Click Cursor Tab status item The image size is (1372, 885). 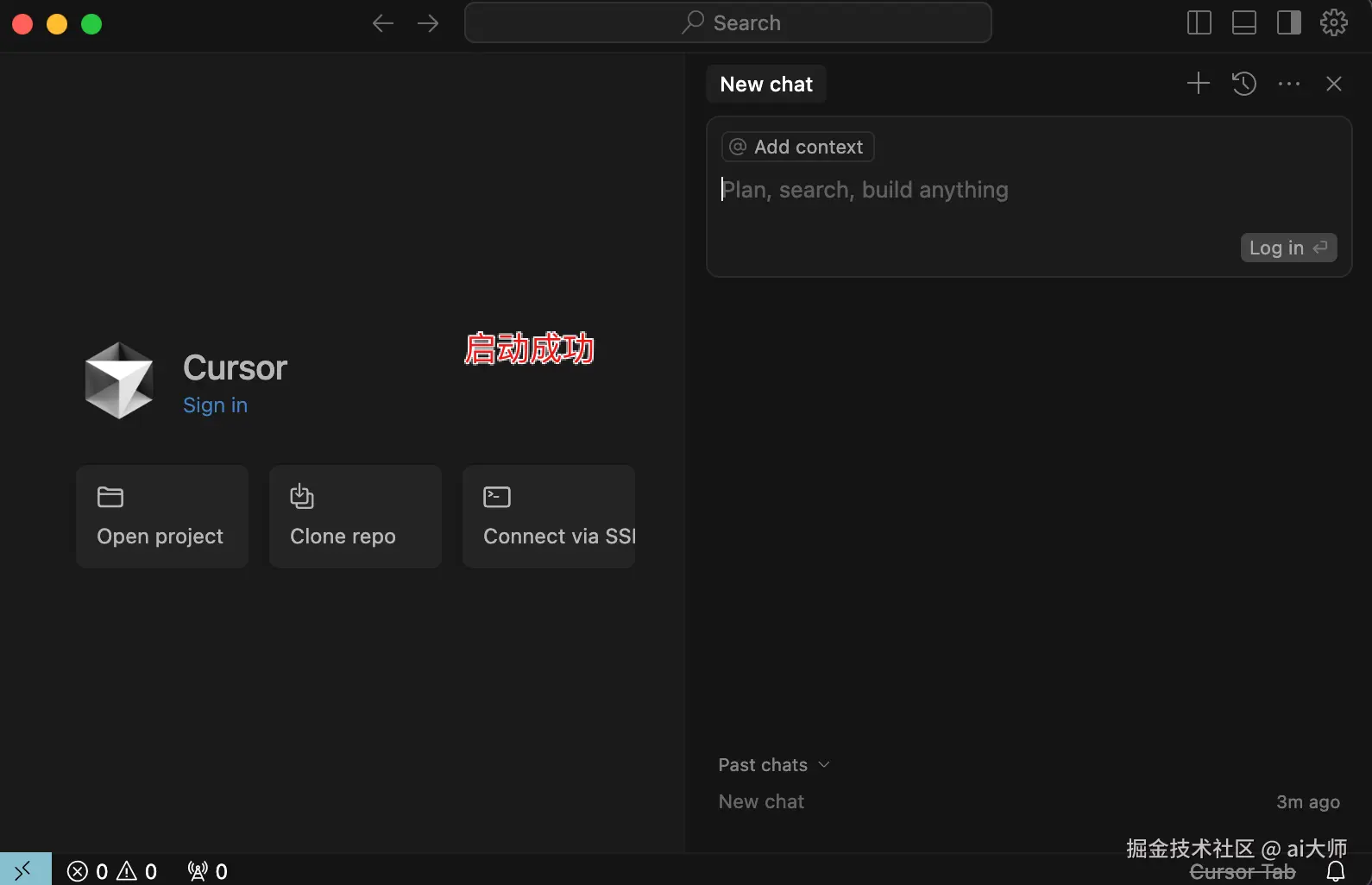tap(1243, 872)
